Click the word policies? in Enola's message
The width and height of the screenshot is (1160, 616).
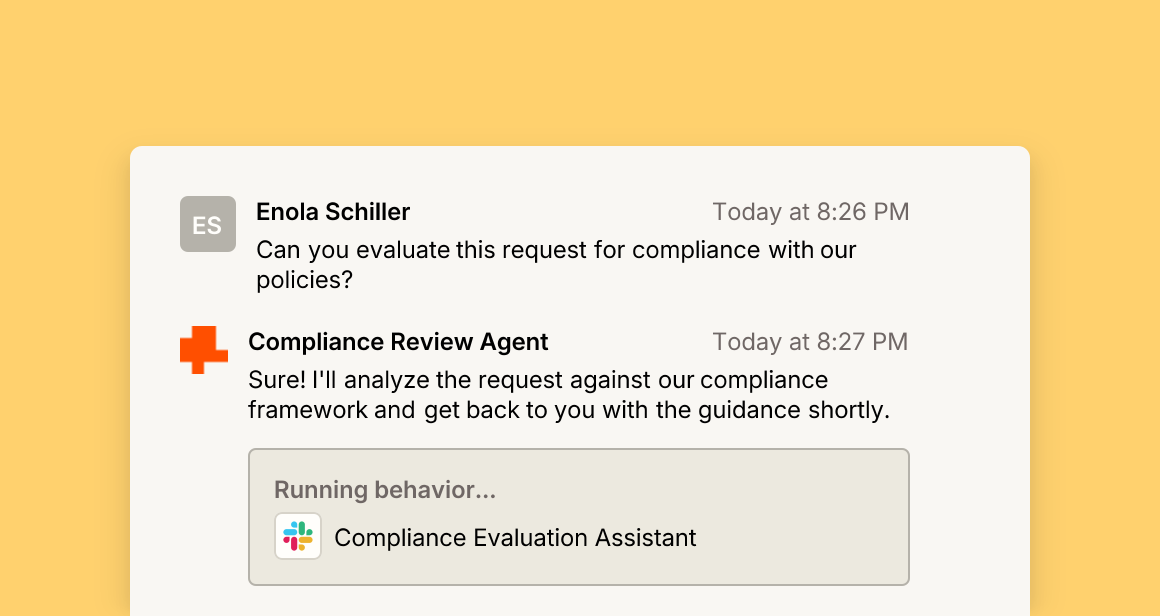pos(305,280)
